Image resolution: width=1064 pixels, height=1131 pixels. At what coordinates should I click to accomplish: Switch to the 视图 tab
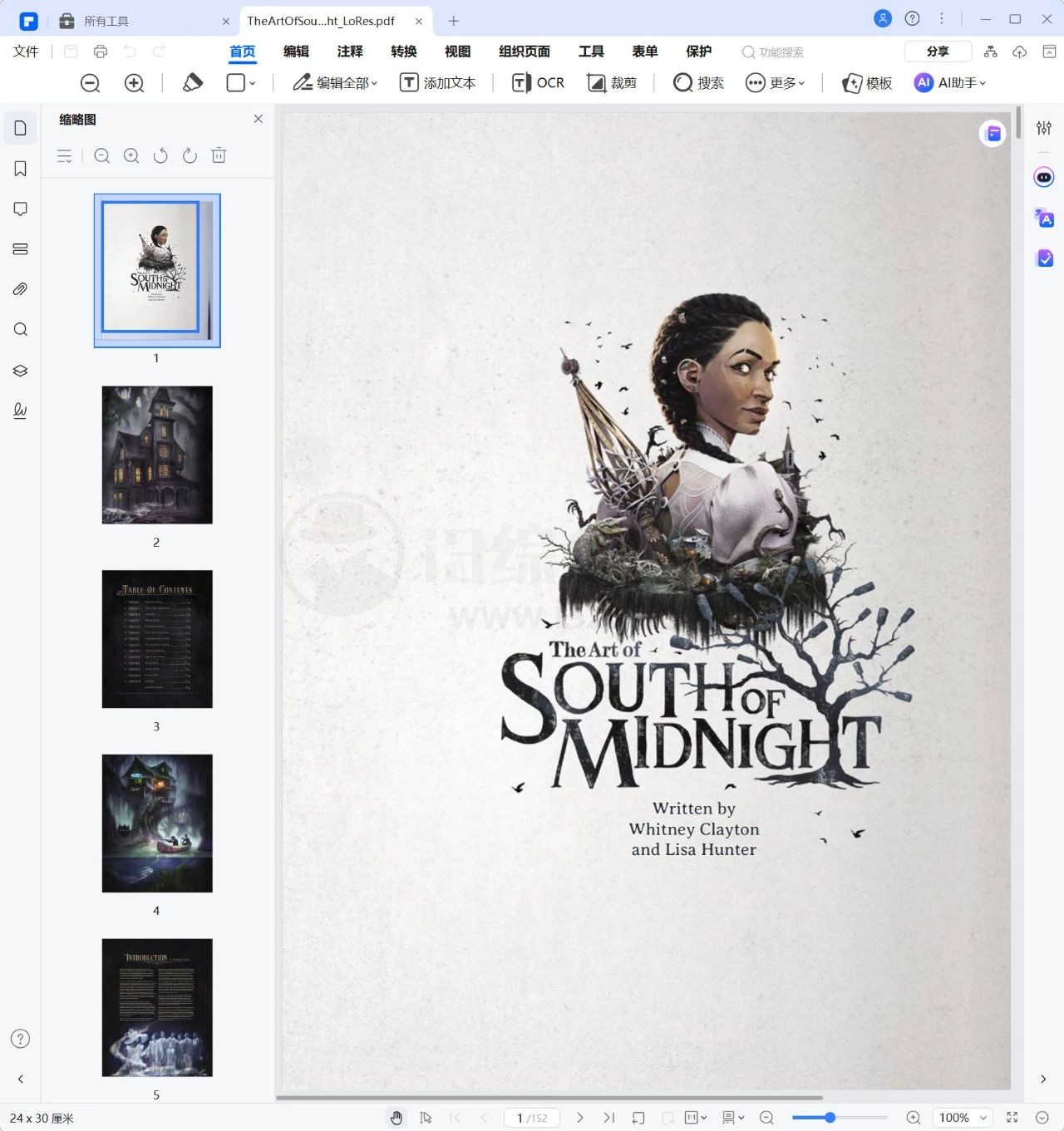tap(458, 52)
